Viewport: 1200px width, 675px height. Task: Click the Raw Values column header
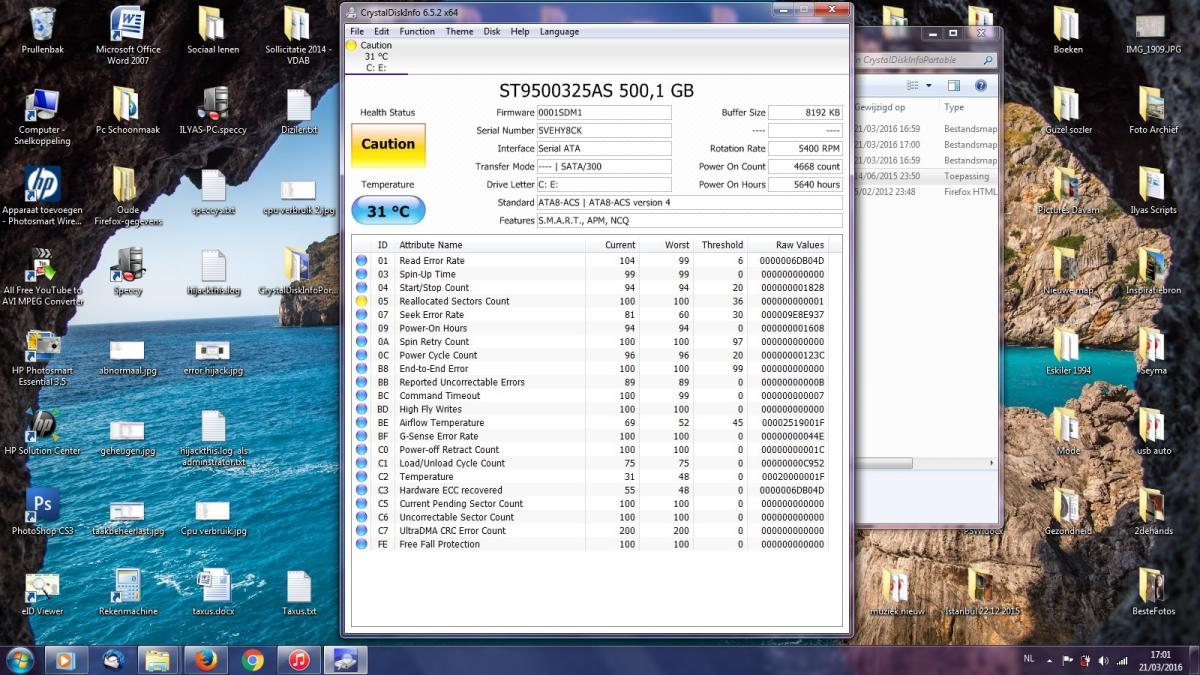[x=800, y=245]
